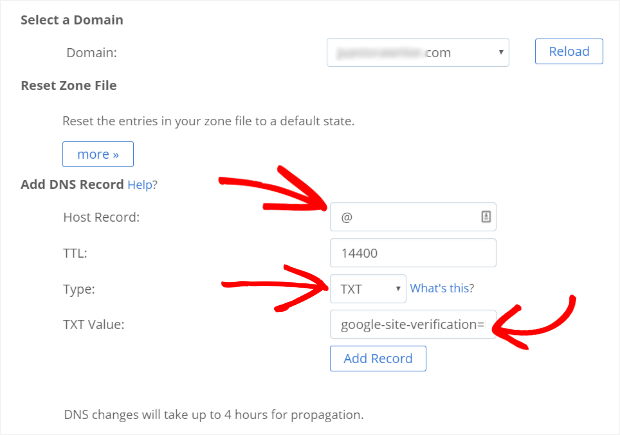Open the Domain selection dropdown

[x=418, y=52]
